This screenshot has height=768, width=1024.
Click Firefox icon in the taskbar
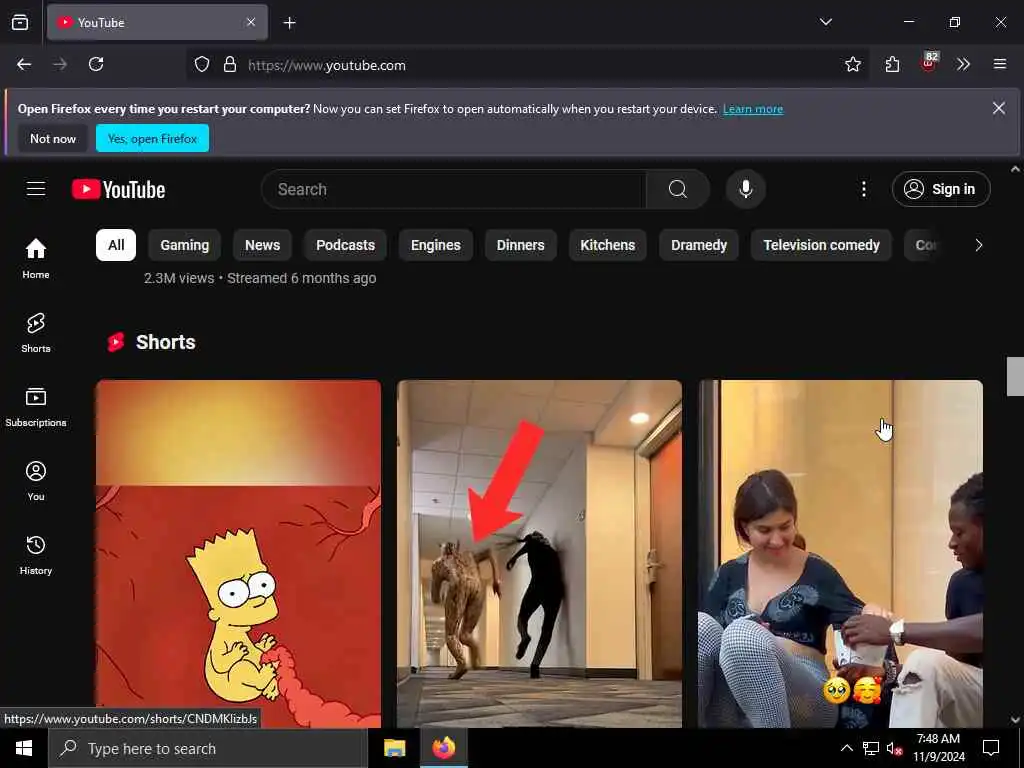(x=443, y=748)
